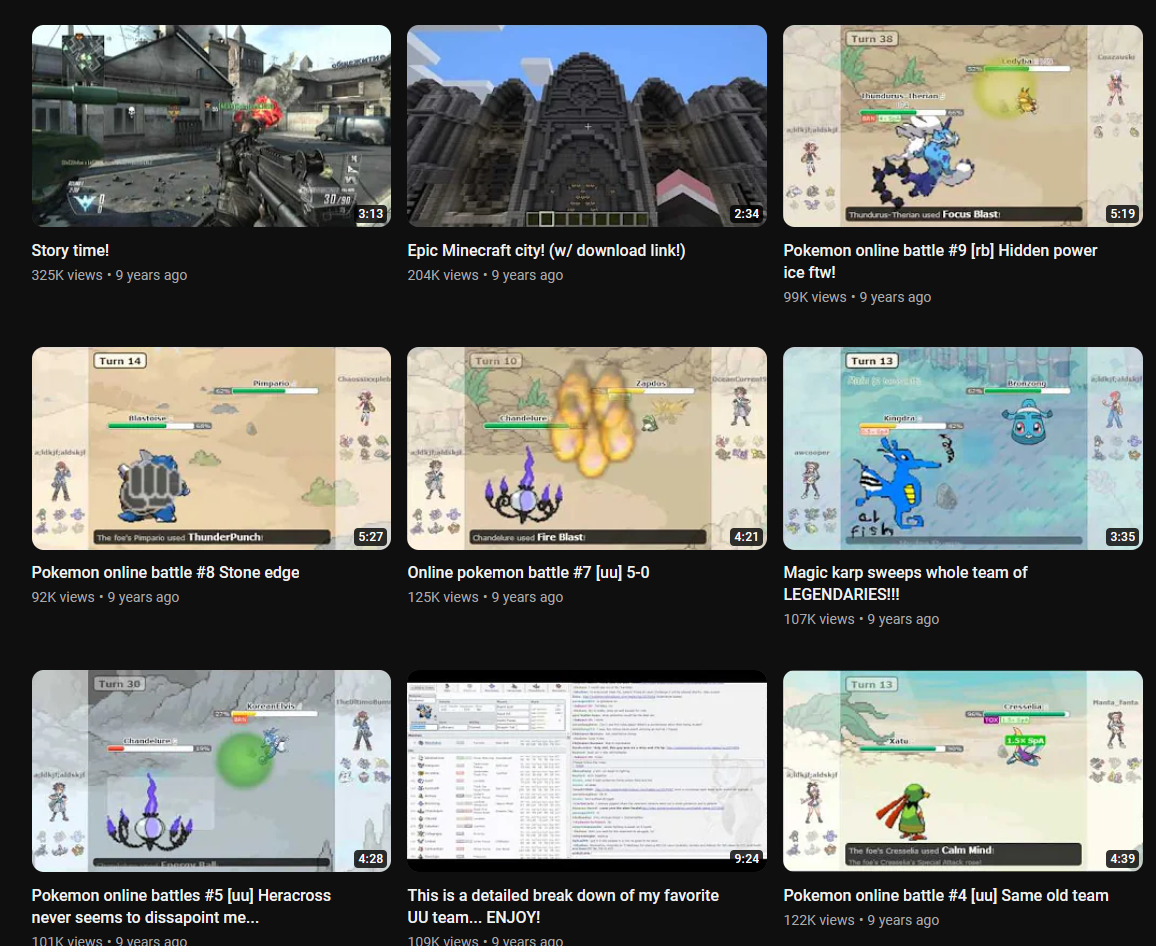The width and height of the screenshot is (1156, 946).
Task: Open the Heracross battle #5 thumbnail
Action: [211, 771]
